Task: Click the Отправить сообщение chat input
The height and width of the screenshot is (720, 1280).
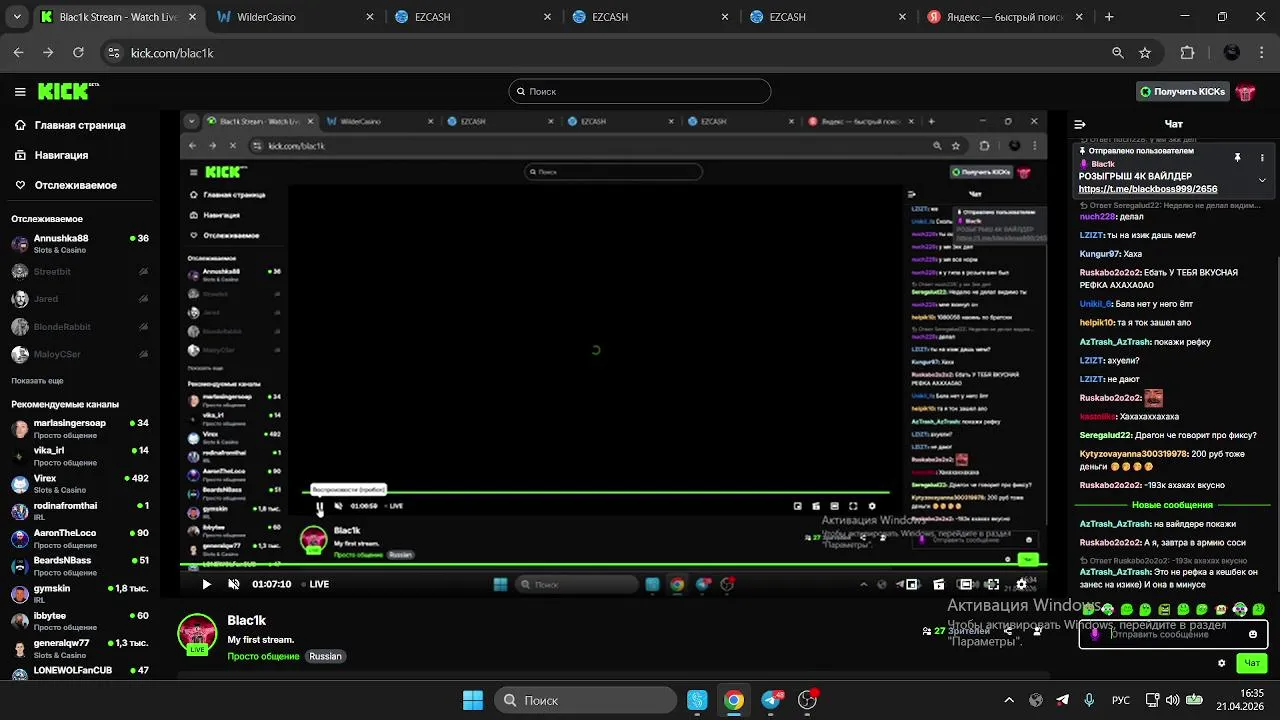Action: pos(1172,634)
